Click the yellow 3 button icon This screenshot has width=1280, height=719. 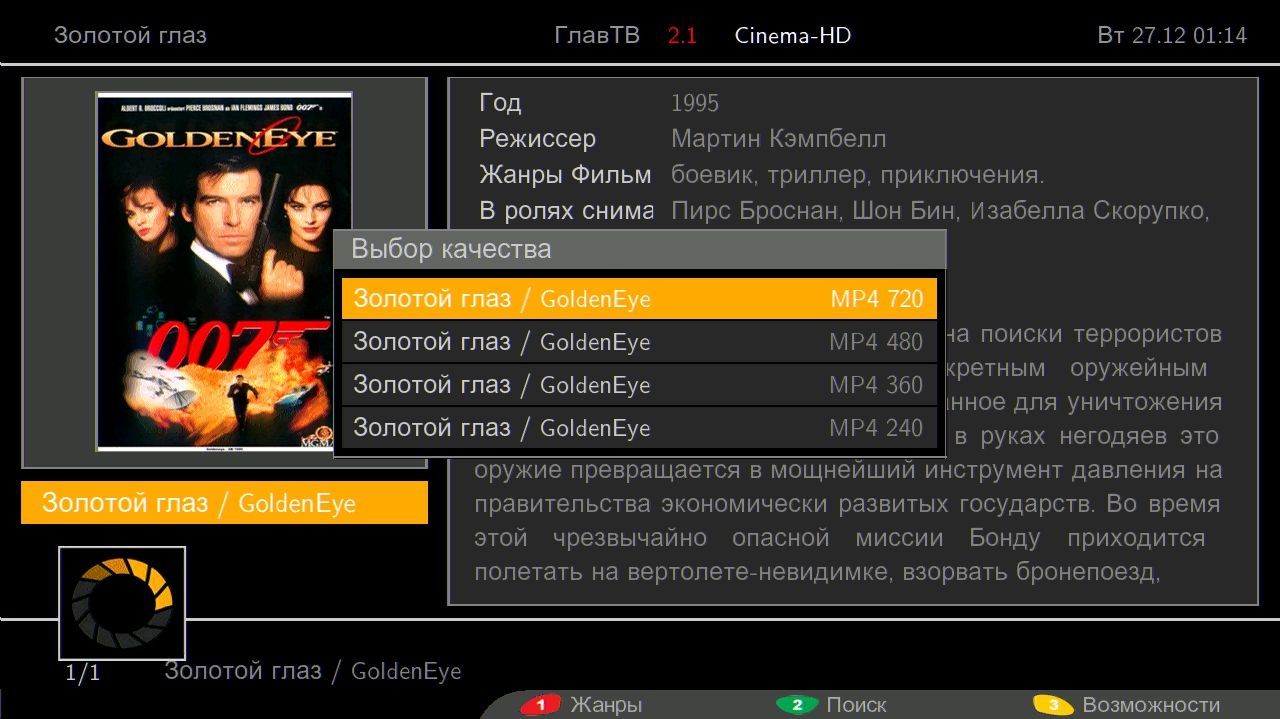[x=1053, y=705]
